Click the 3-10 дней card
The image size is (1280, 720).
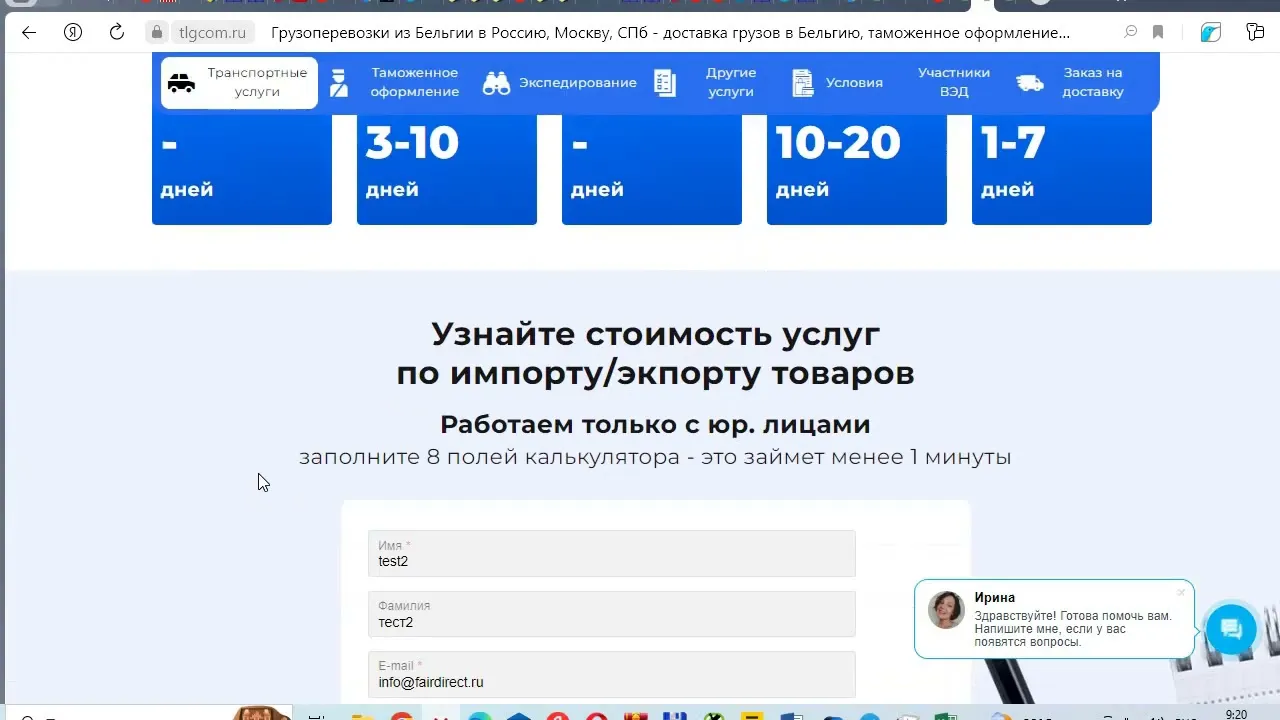click(x=447, y=169)
